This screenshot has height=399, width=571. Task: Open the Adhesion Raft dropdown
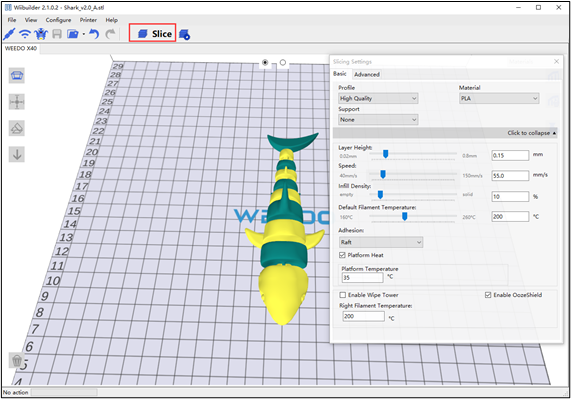click(381, 242)
